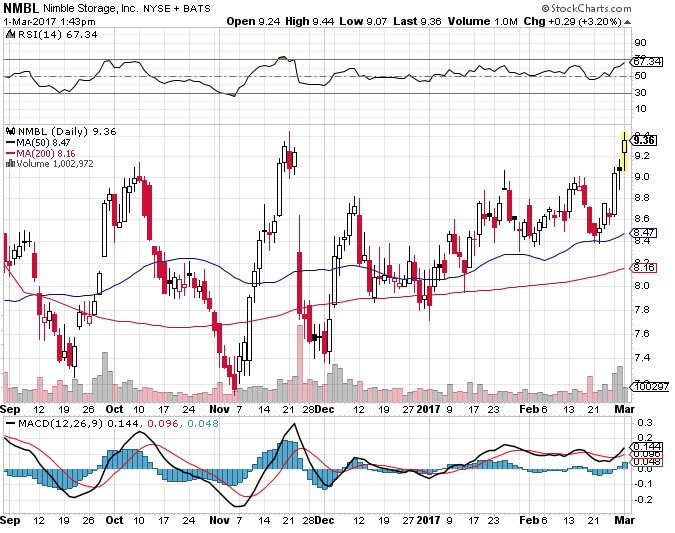Open the StockCharts.com copyright link
The width and height of the screenshot is (675, 533).
point(586,8)
